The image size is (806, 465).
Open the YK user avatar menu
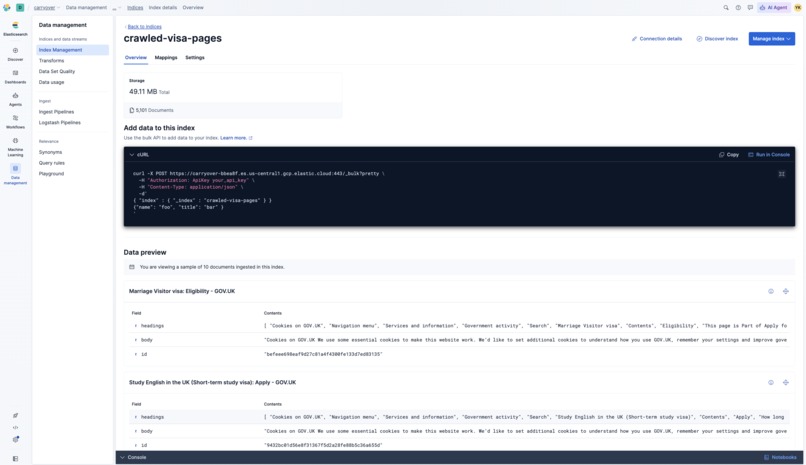[x=798, y=8]
